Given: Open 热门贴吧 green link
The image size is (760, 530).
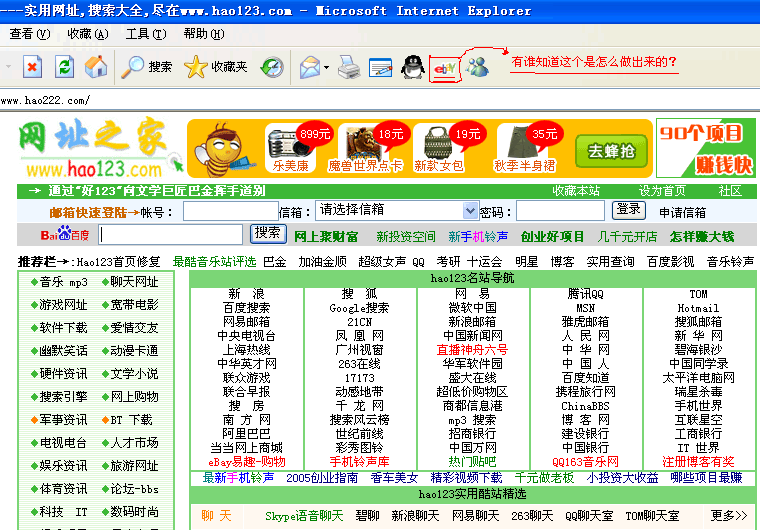Looking at the screenshot, I should coord(472,462).
